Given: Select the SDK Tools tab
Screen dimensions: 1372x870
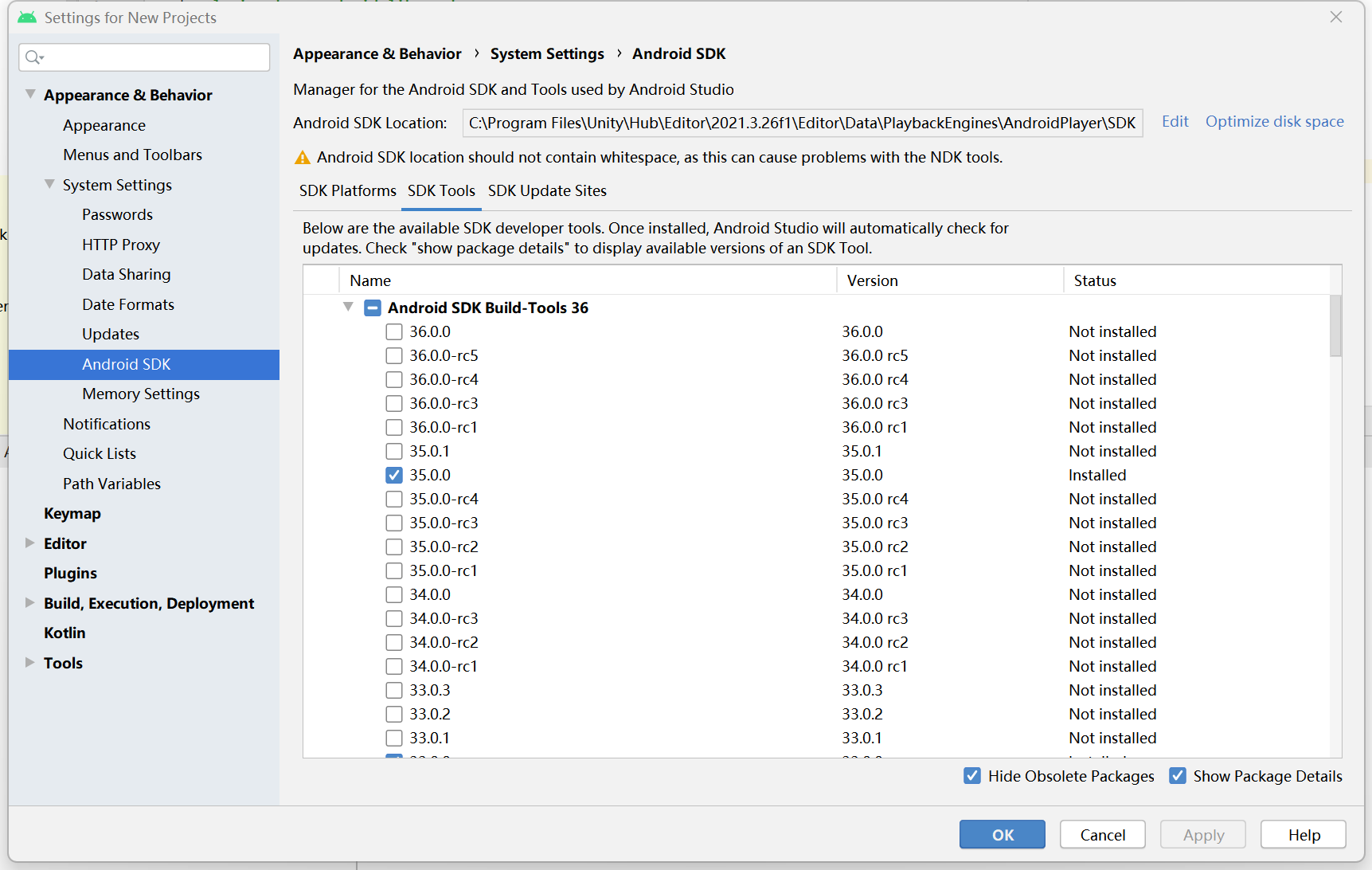Looking at the screenshot, I should 441,190.
